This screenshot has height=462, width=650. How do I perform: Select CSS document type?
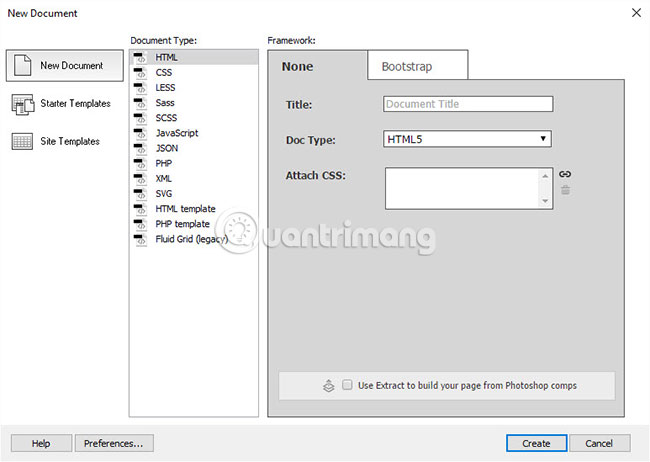pos(194,73)
